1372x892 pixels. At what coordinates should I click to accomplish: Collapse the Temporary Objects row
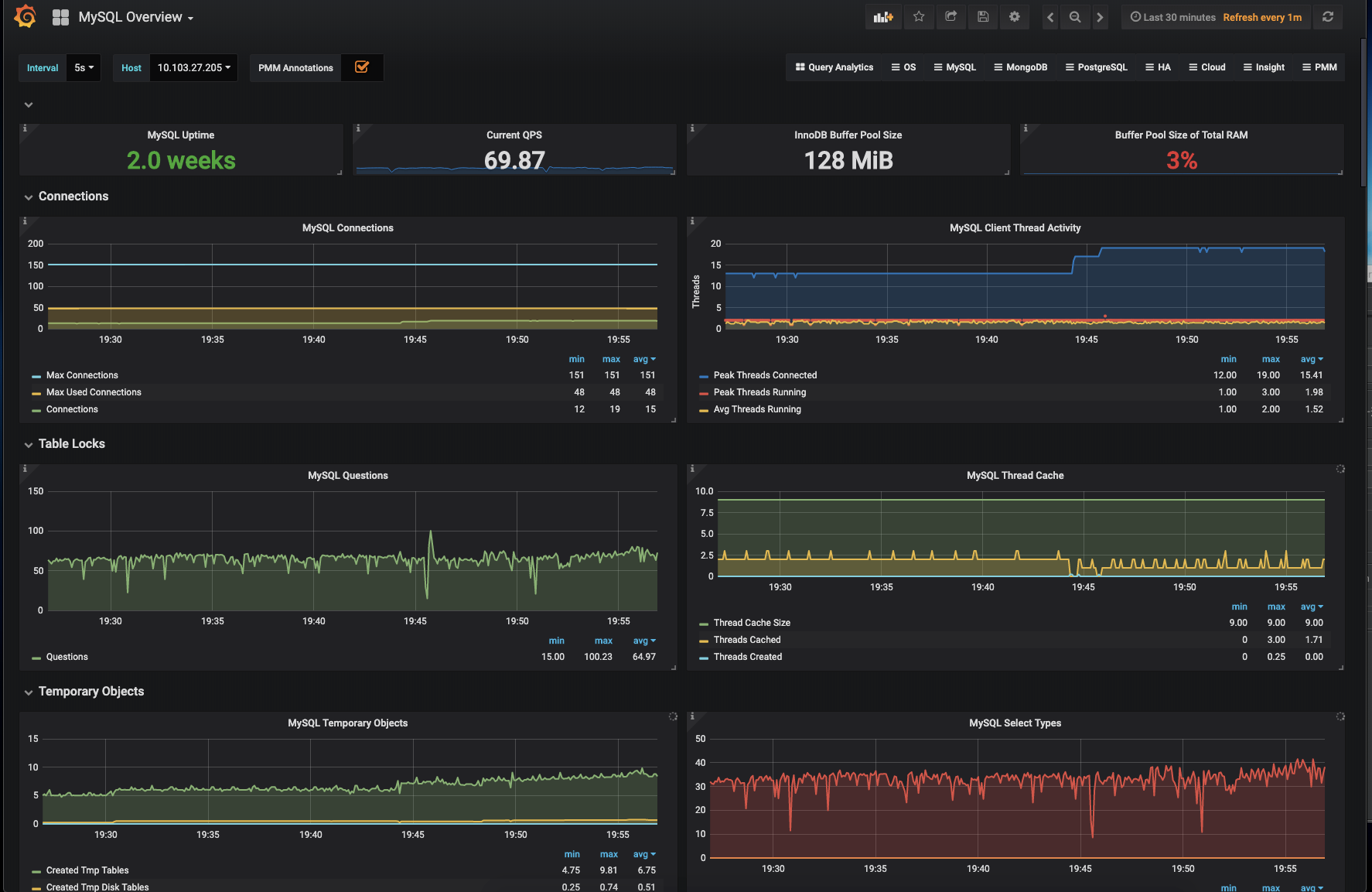[x=91, y=692]
